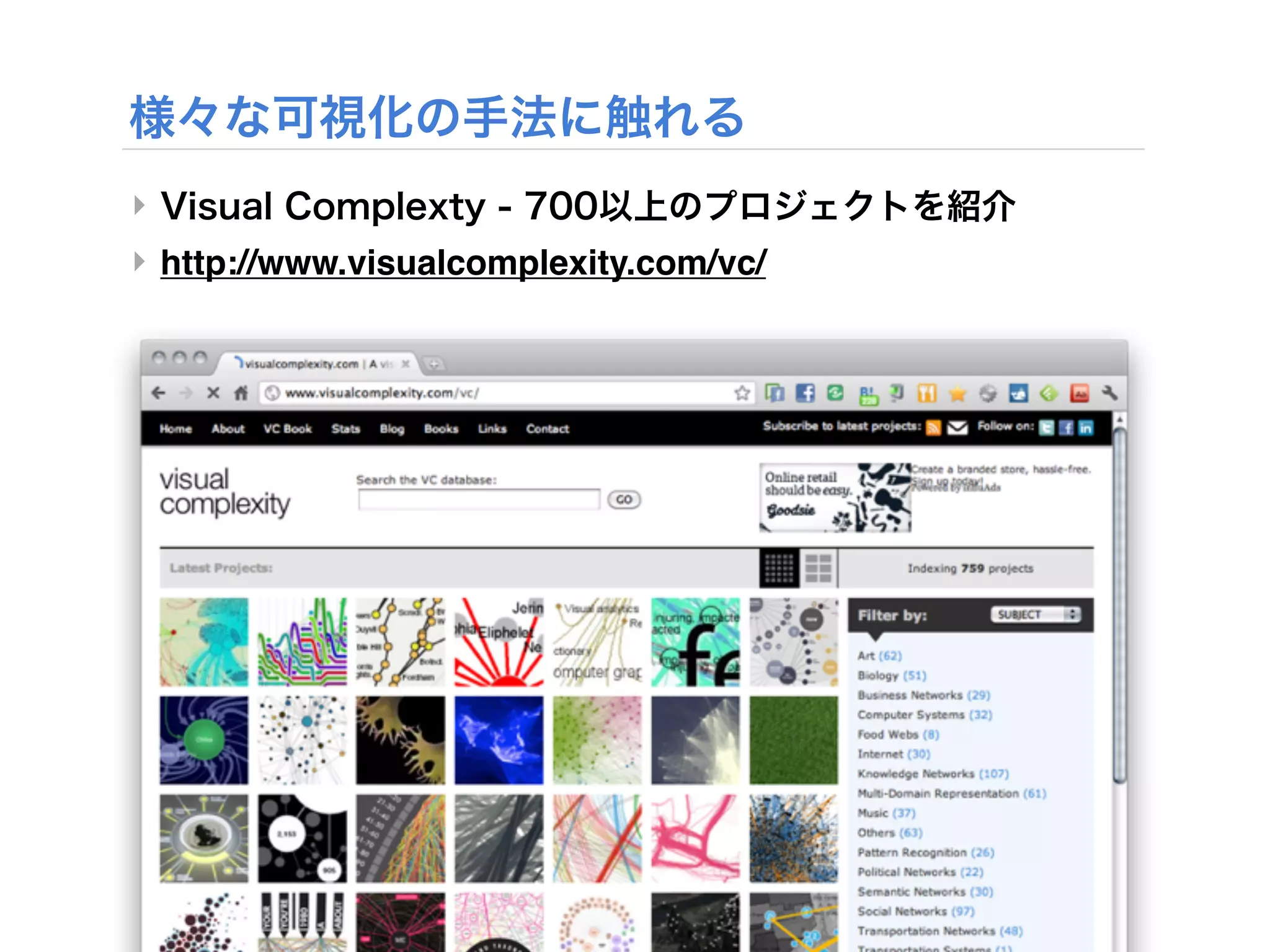Open the Goodsie online retail ad banner

point(835,498)
